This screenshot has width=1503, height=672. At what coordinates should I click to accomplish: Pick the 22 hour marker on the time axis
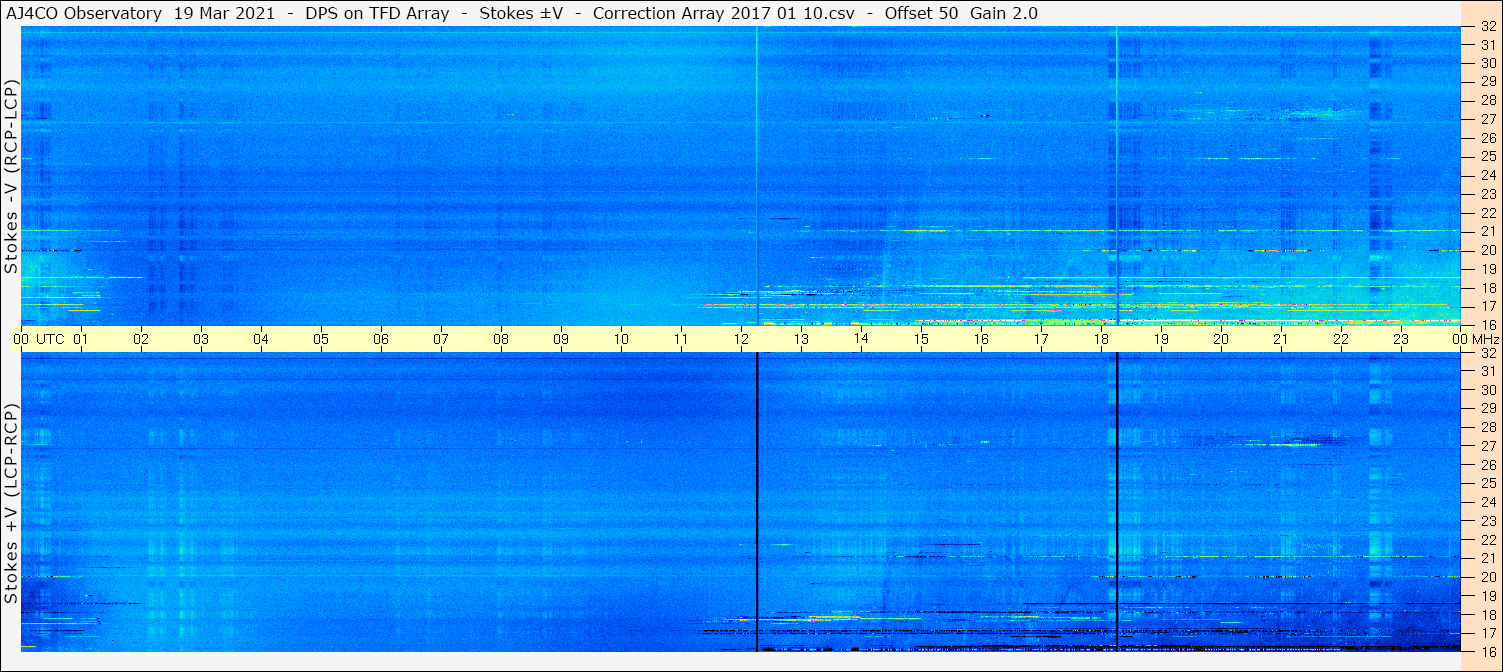(1341, 340)
